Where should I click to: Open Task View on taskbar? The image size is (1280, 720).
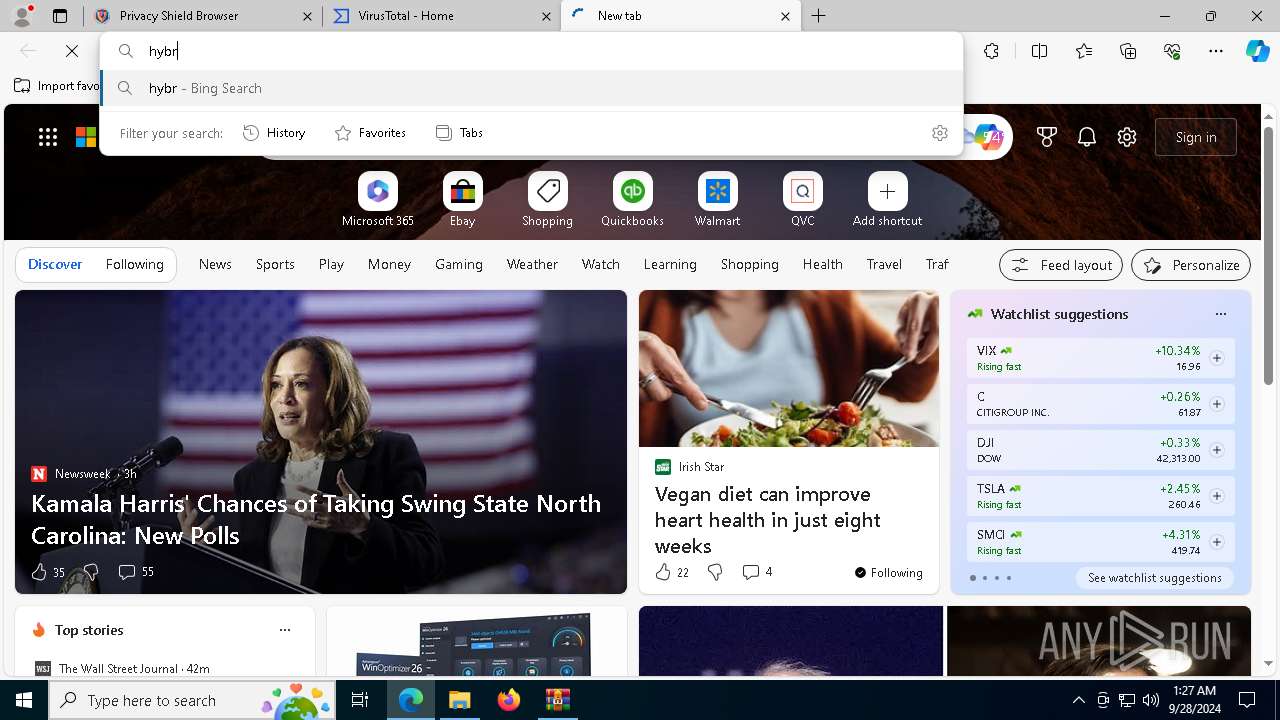point(360,700)
